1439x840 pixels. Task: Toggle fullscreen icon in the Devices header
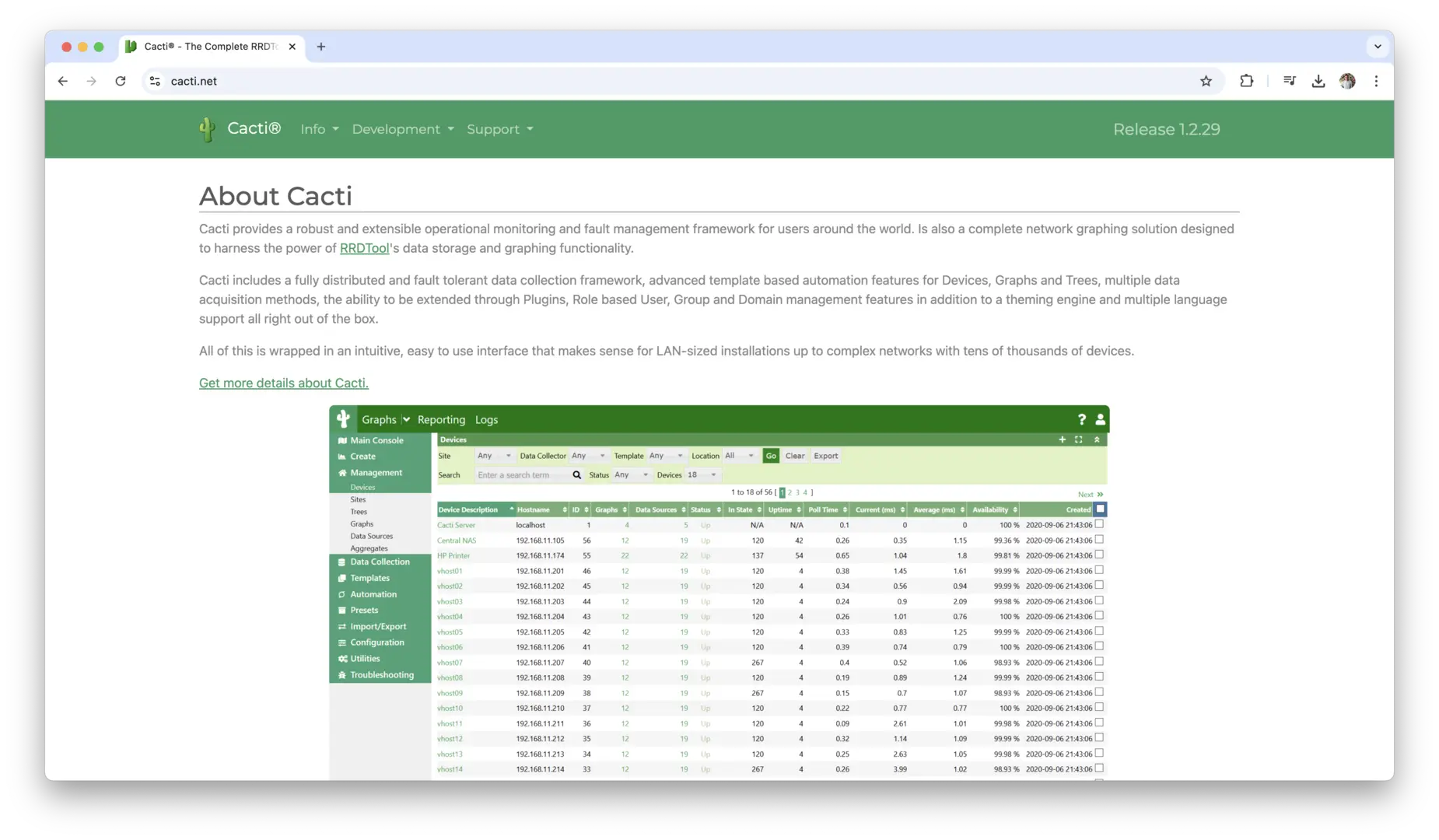point(1079,439)
